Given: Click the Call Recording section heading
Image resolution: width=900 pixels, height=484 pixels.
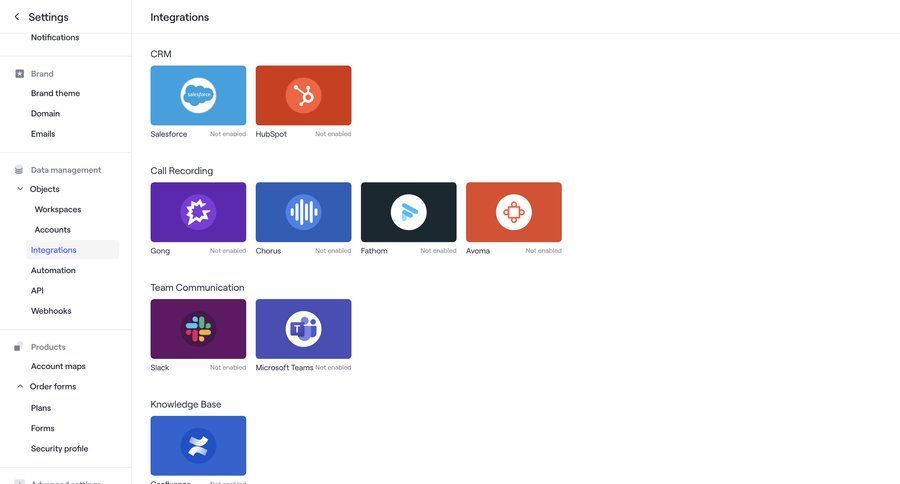Looking at the screenshot, I should point(181,171).
